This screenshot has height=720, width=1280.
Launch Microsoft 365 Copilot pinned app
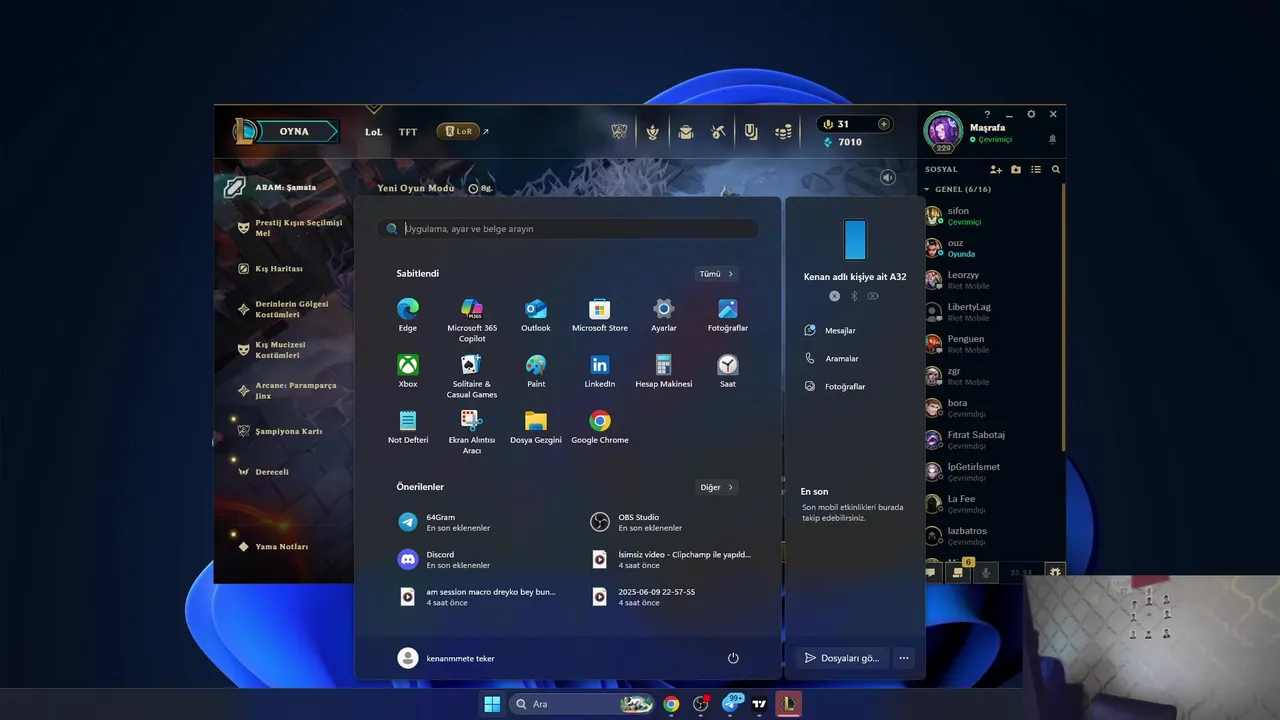pos(472,320)
